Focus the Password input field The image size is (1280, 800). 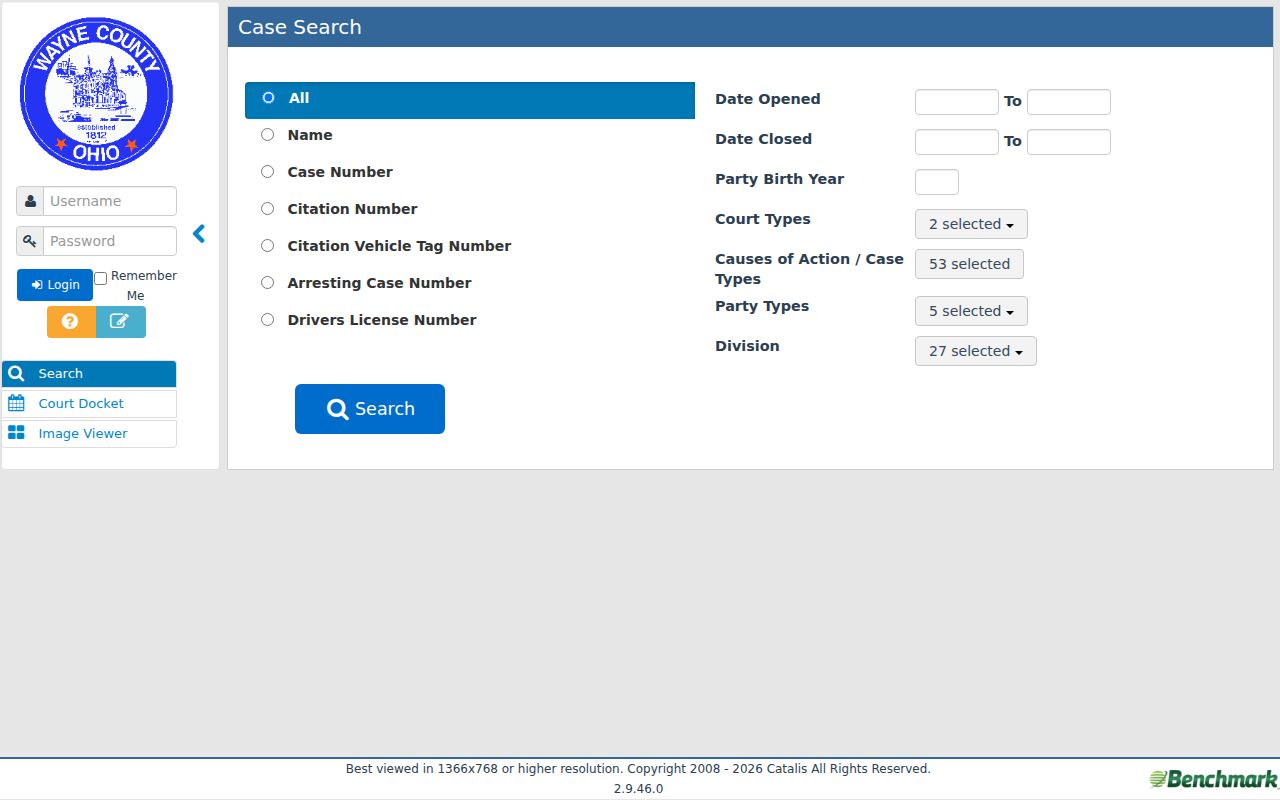110,241
